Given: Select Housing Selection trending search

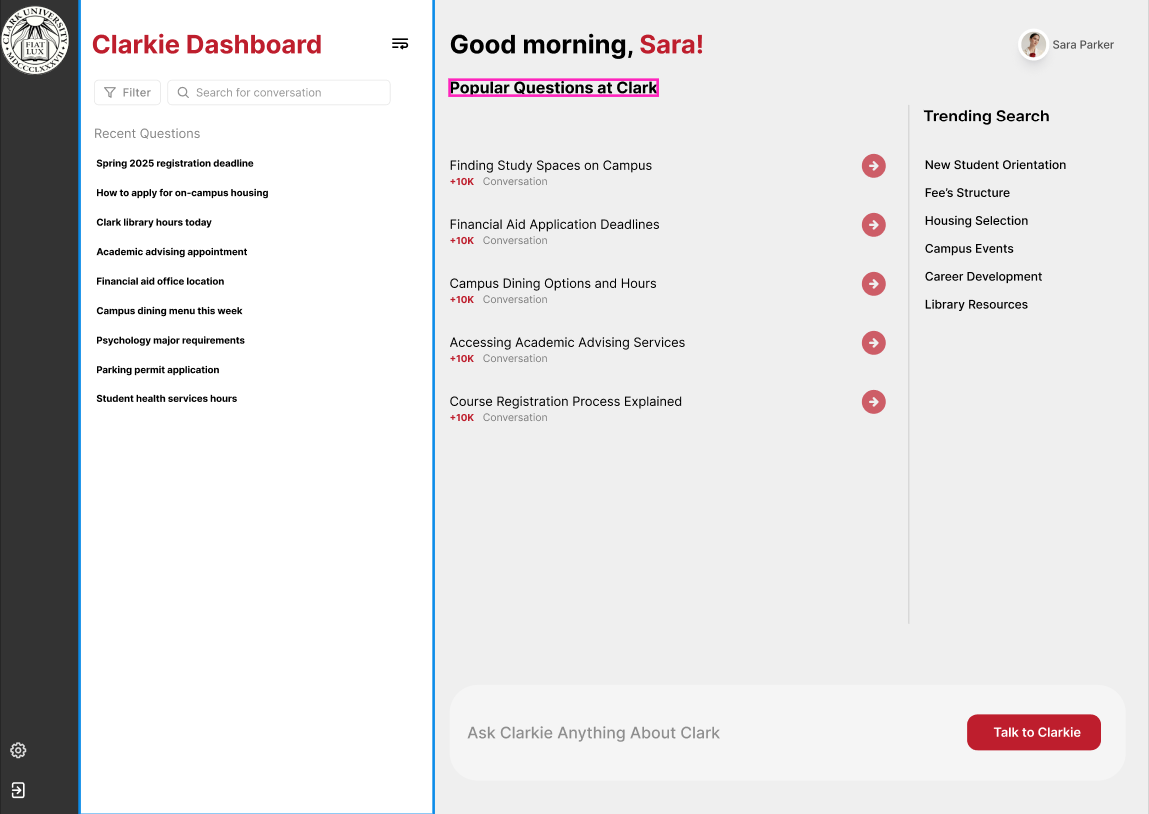Looking at the screenshot, I should click(x=976, y=221).
